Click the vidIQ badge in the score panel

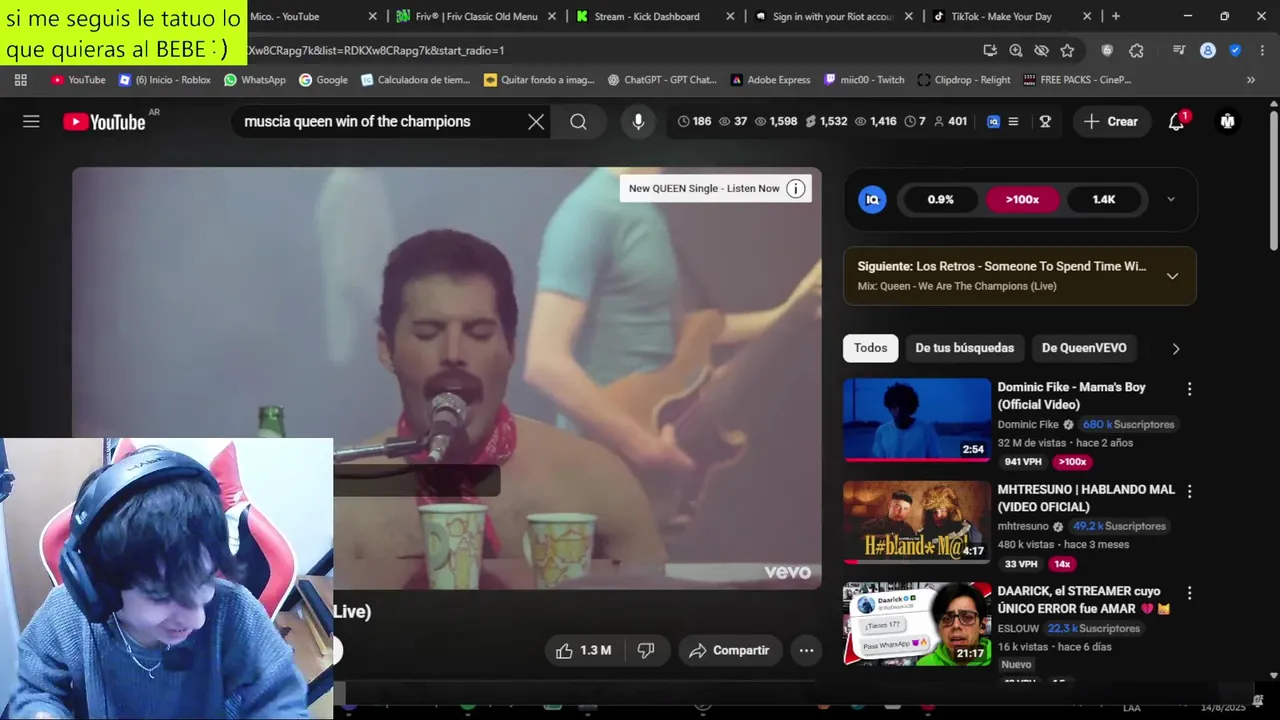pyautogui.click(x=872, y=199)
